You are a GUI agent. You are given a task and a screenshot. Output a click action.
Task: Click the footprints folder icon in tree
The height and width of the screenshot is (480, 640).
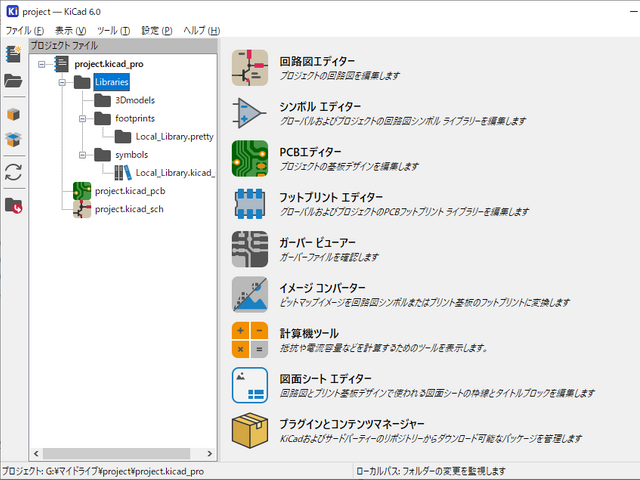coord(102,118)
